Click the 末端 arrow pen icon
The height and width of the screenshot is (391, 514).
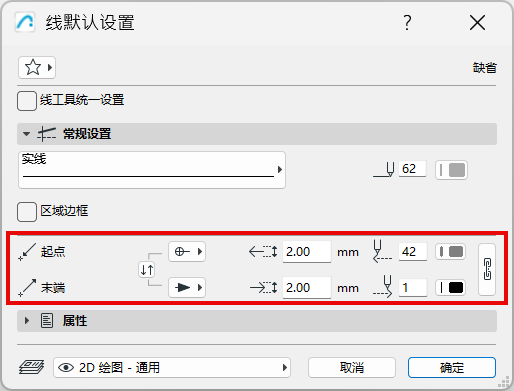[382, 287]
